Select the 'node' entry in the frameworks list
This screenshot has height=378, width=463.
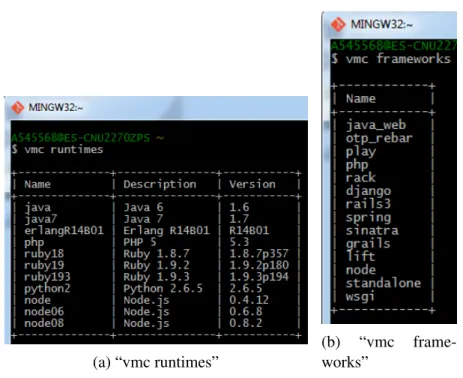[361, 270]
